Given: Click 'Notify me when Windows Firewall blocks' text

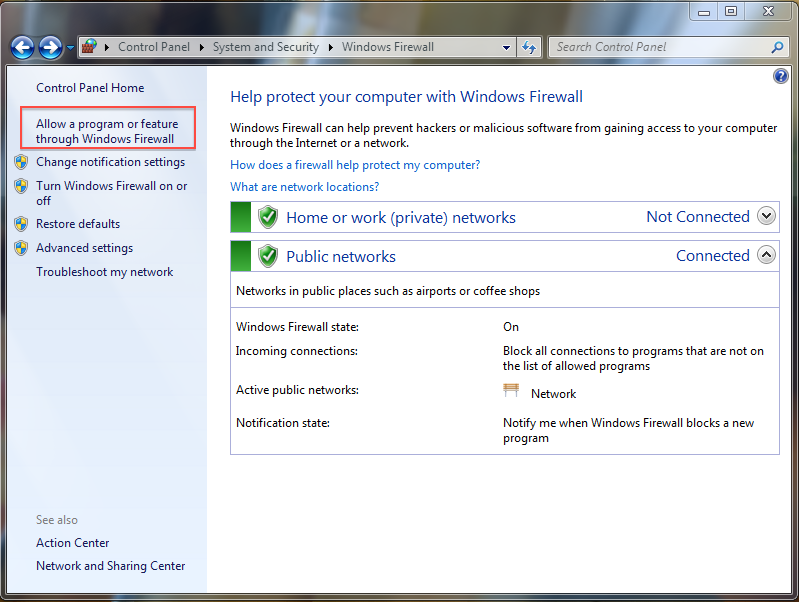Looking at the screenshot, I should [x=628, y=430].
